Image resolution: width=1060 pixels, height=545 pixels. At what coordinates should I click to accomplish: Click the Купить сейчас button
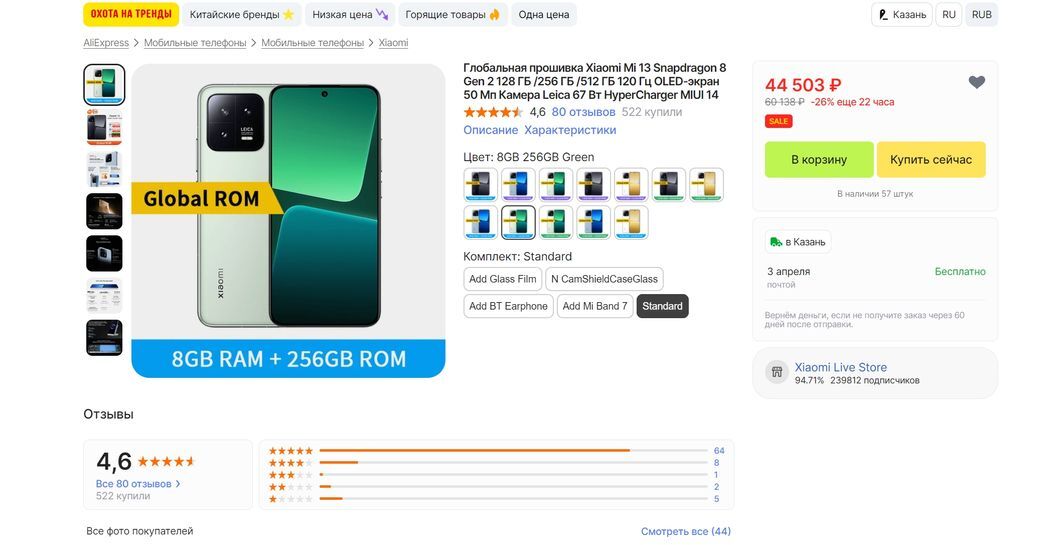931,160
